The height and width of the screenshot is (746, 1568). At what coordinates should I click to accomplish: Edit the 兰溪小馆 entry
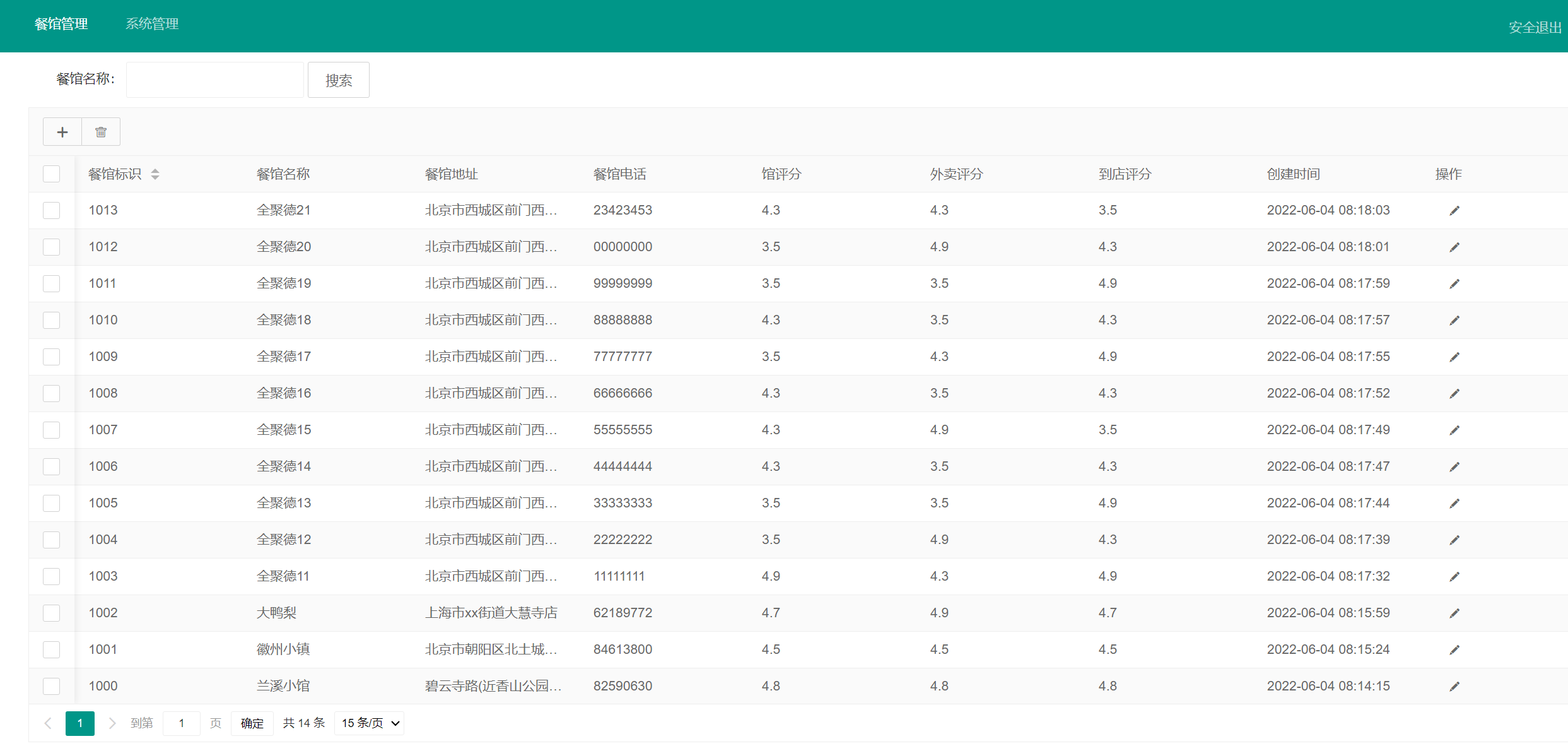coord(1454,686)
